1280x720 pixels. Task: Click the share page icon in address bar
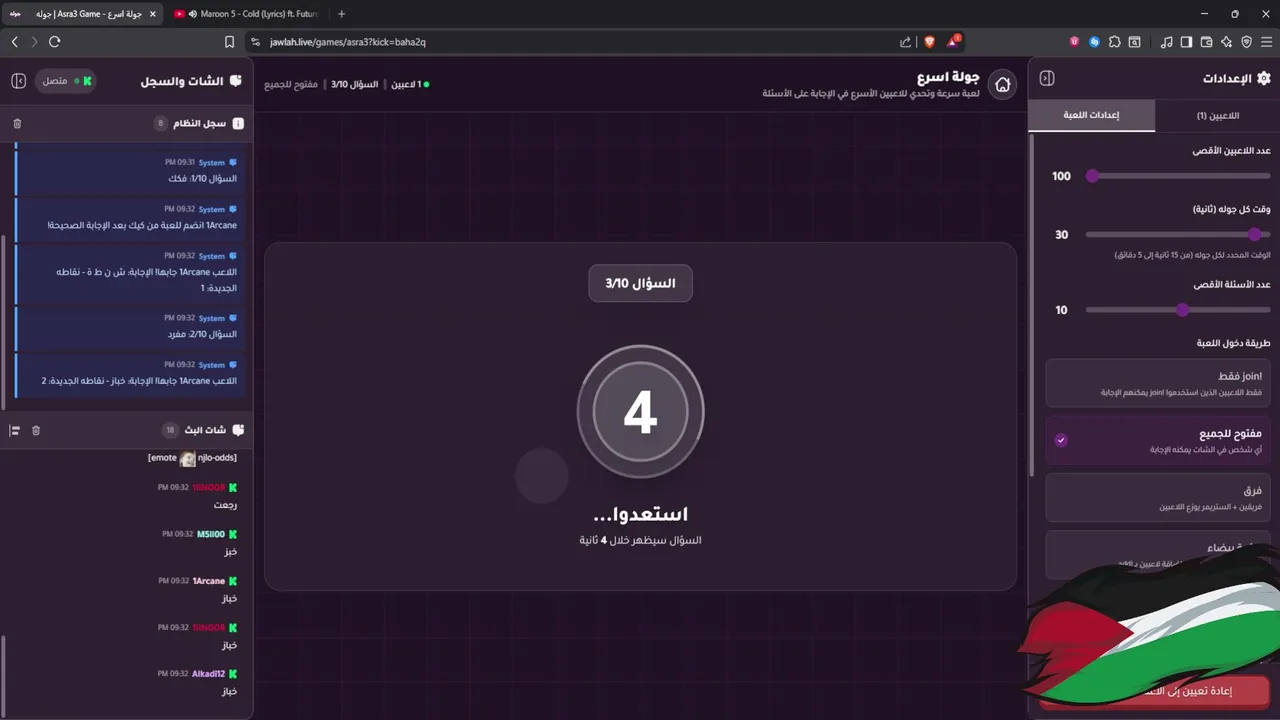click(905, 42)
